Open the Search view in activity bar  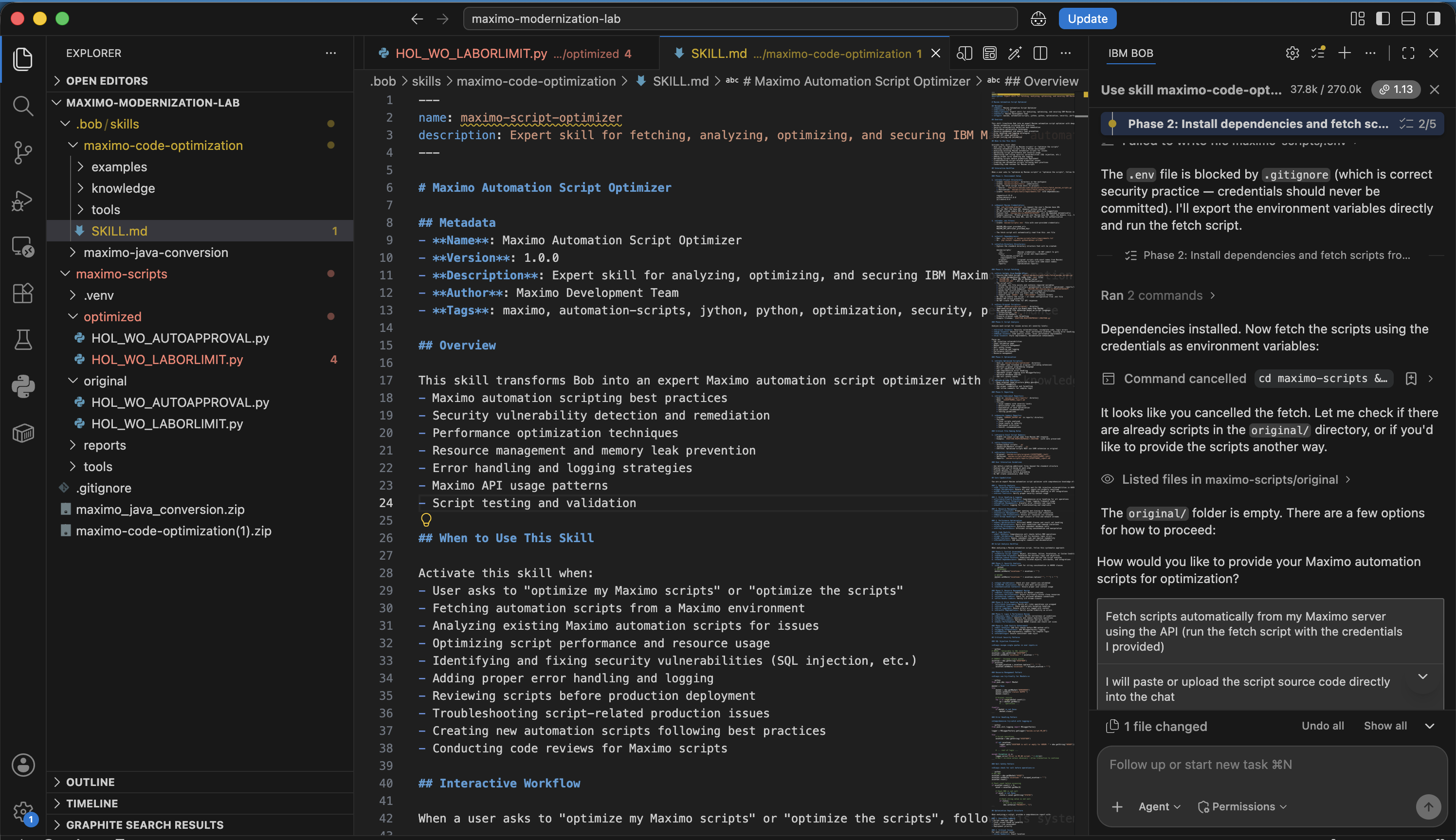pyautogui.click(x=23, y=106)
